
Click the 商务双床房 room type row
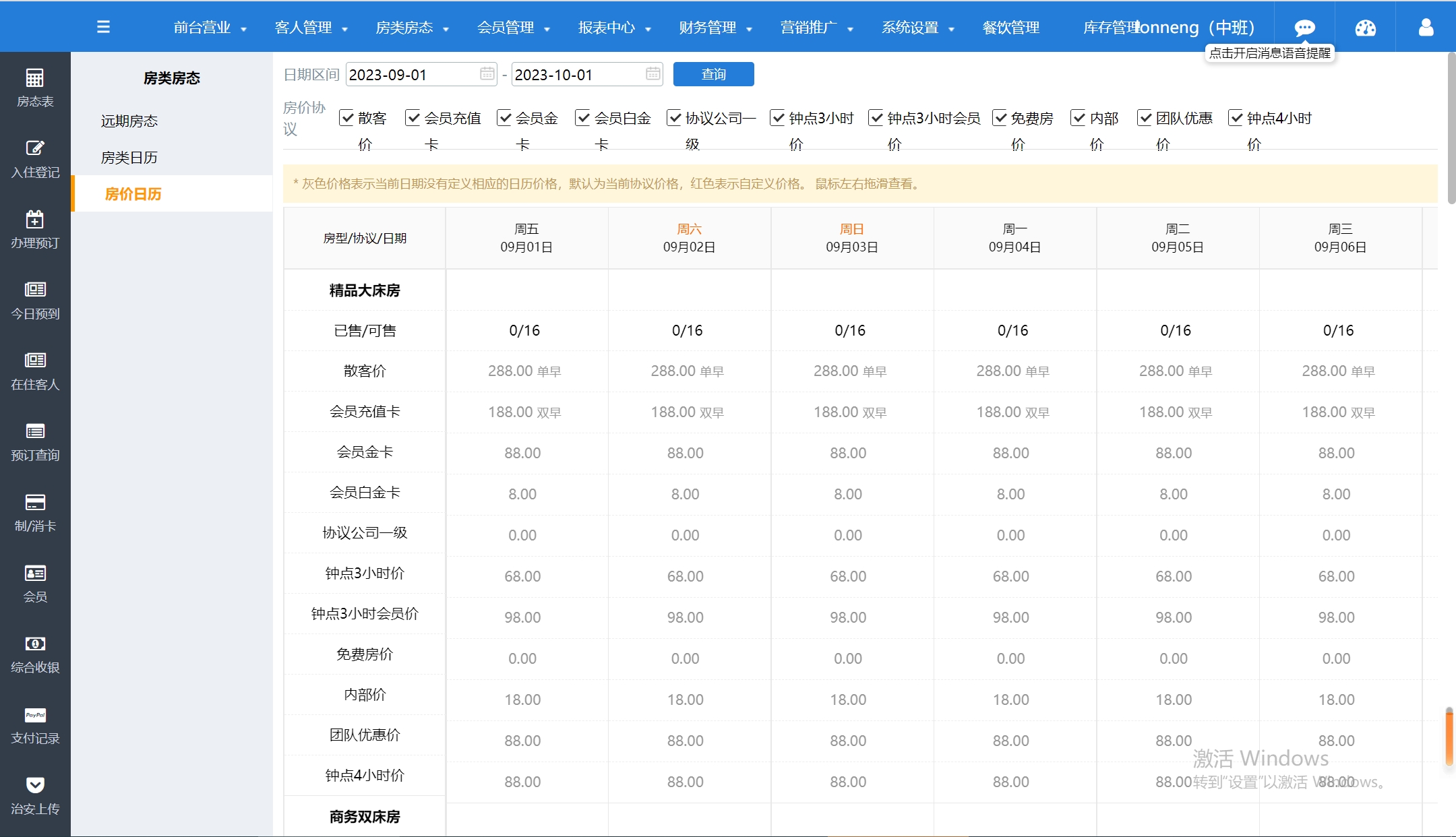[x=365, y=816]
